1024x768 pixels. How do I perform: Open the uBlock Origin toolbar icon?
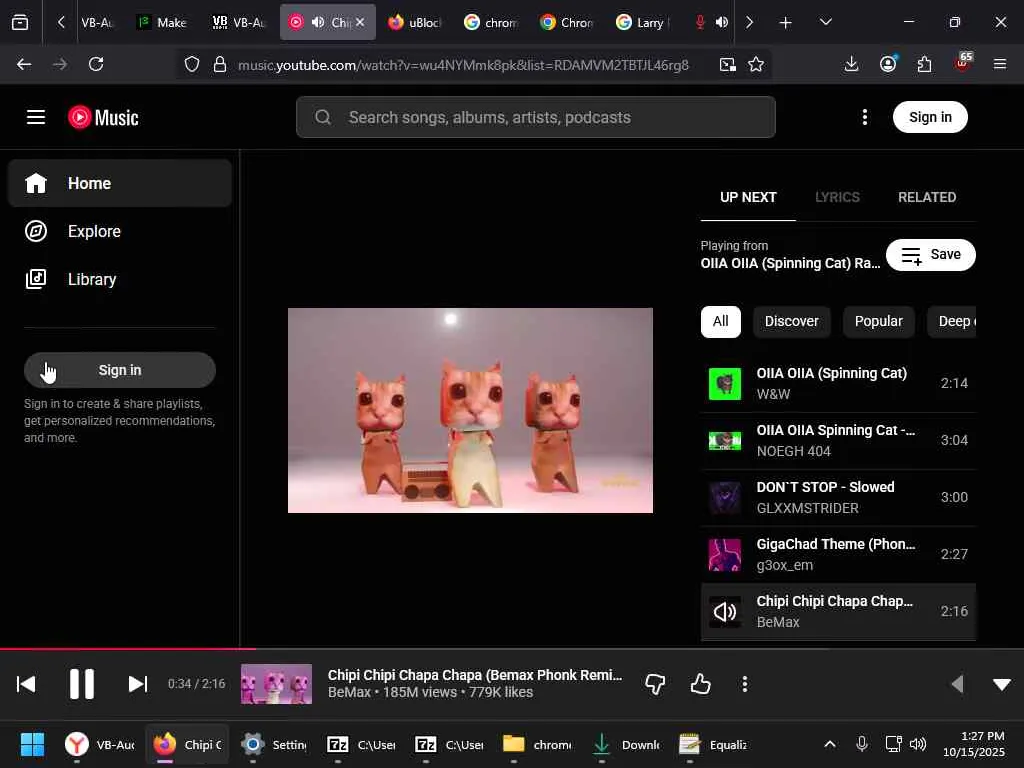click(x=962, y=63)
